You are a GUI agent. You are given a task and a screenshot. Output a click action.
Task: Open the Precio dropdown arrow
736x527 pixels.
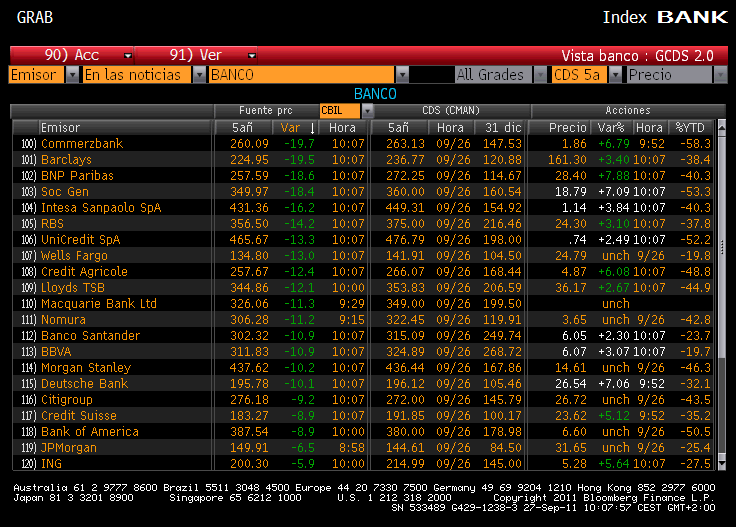[x=720, y=75]
